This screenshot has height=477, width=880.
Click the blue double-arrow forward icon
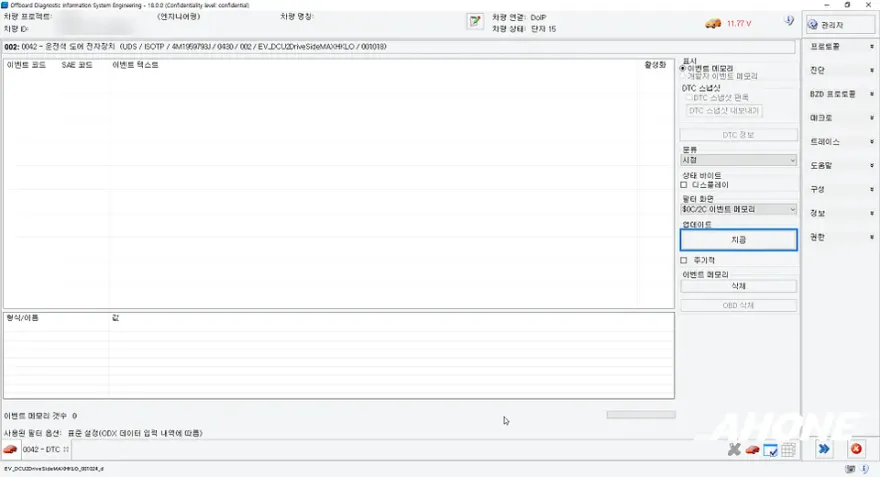[824, 449]
